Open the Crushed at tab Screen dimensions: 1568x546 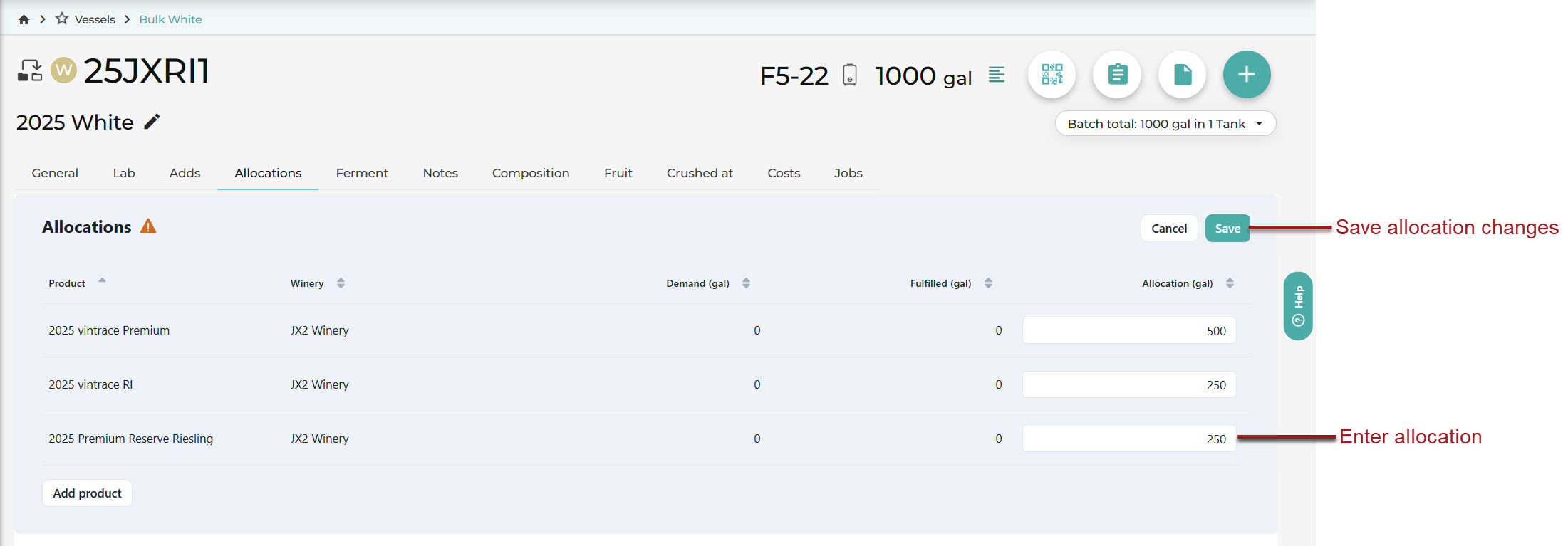coord(700,173)
